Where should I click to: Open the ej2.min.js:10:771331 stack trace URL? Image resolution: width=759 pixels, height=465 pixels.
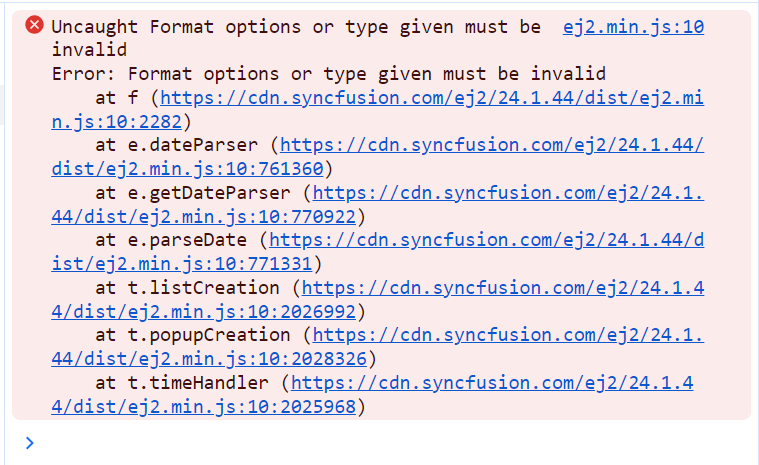click(486, 240)
